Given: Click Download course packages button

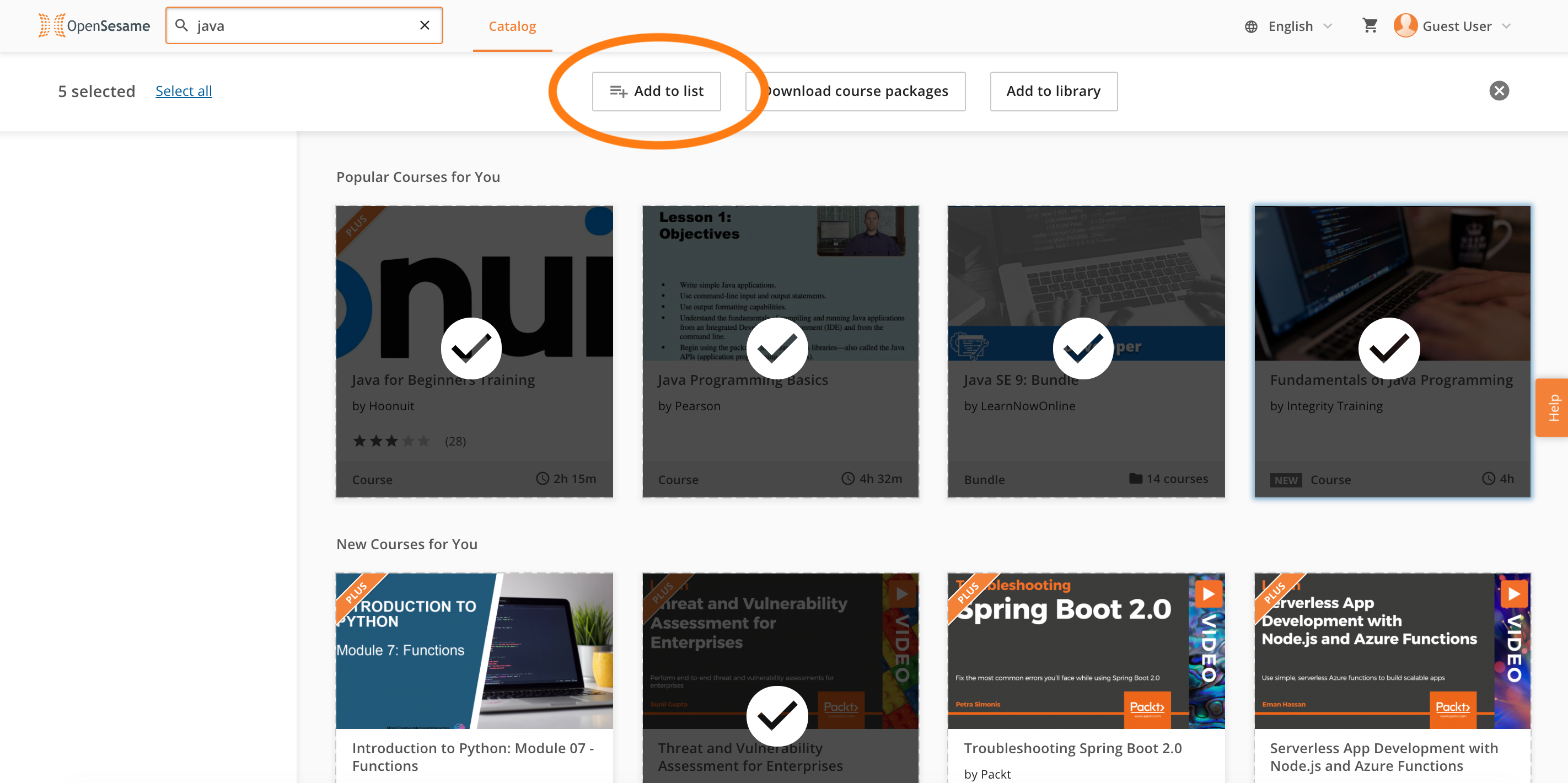Looking at the screenshot, I should coord(855,92).
